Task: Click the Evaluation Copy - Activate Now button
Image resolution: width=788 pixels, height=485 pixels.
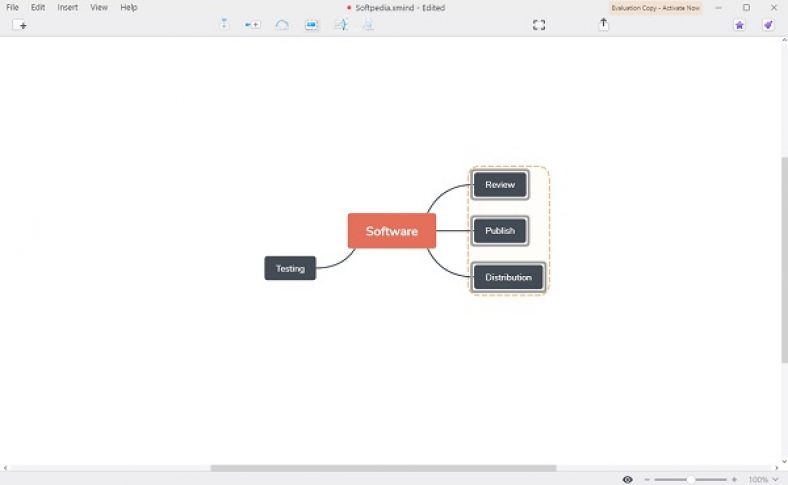Action: pos(656,7)
